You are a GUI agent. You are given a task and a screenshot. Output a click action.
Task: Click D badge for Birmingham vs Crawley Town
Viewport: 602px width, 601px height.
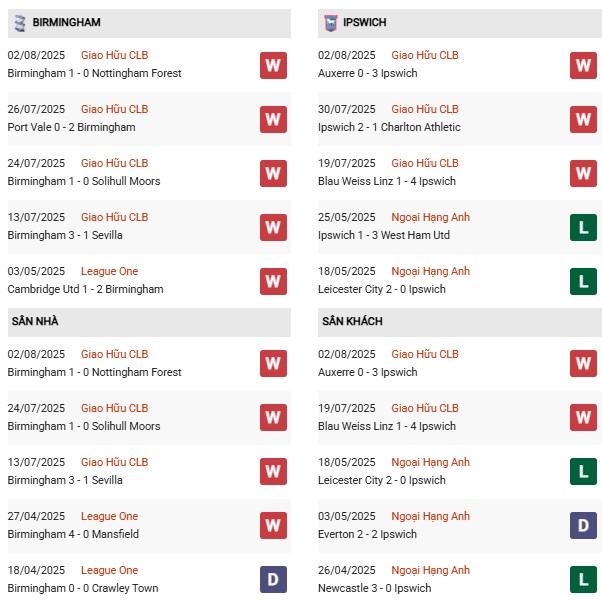273,580
